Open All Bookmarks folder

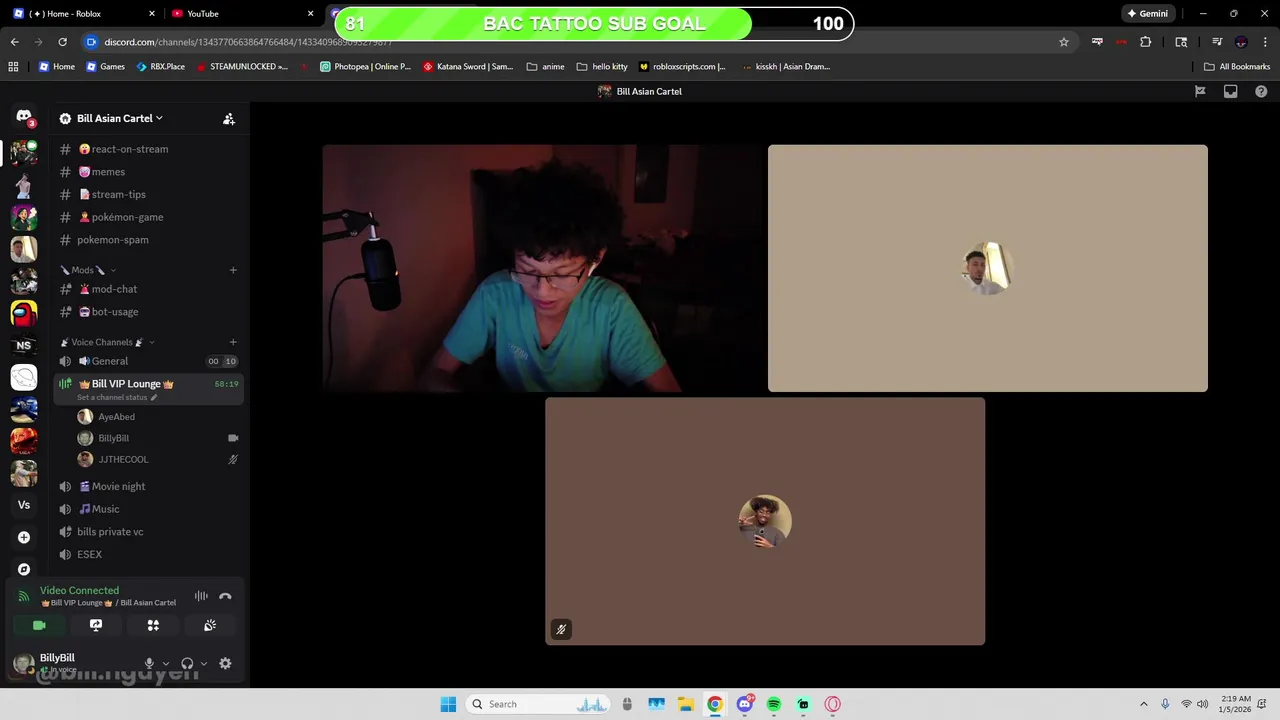pyautogui.click(x=1237, y=67)
